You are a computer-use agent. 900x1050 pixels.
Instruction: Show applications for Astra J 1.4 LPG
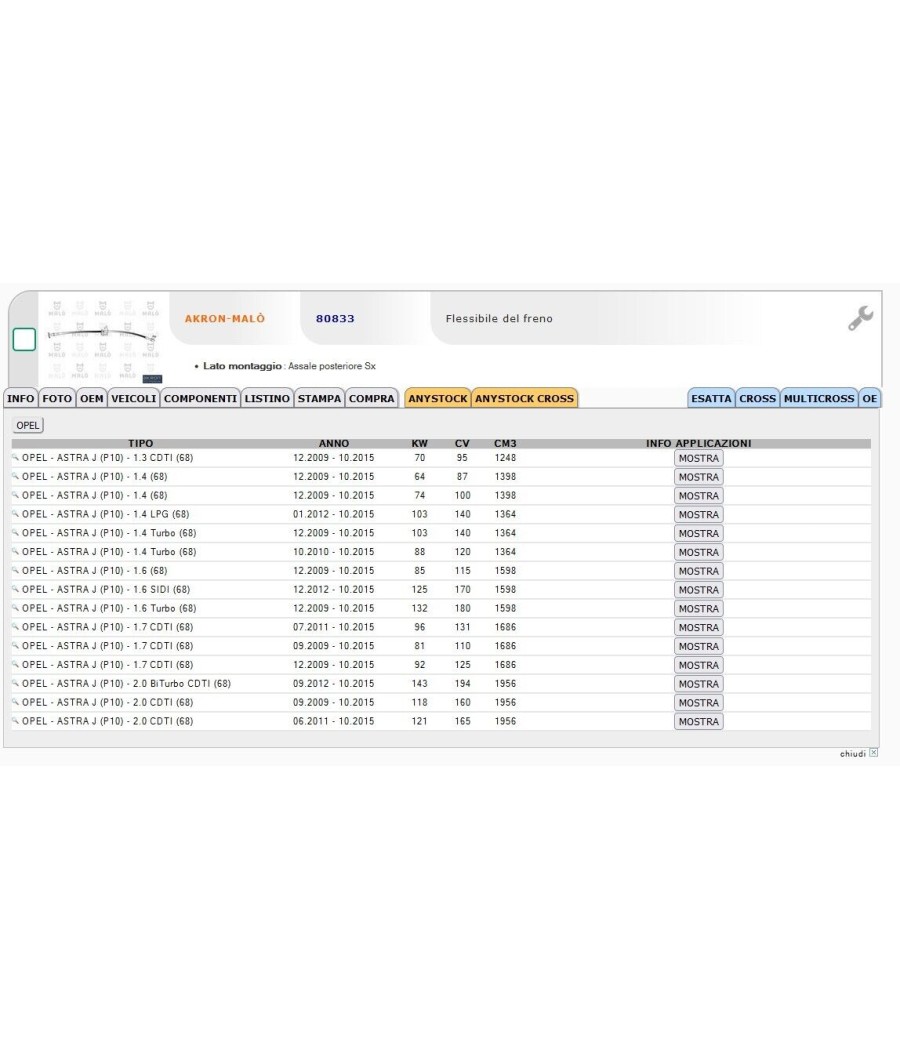coord(698,514)
